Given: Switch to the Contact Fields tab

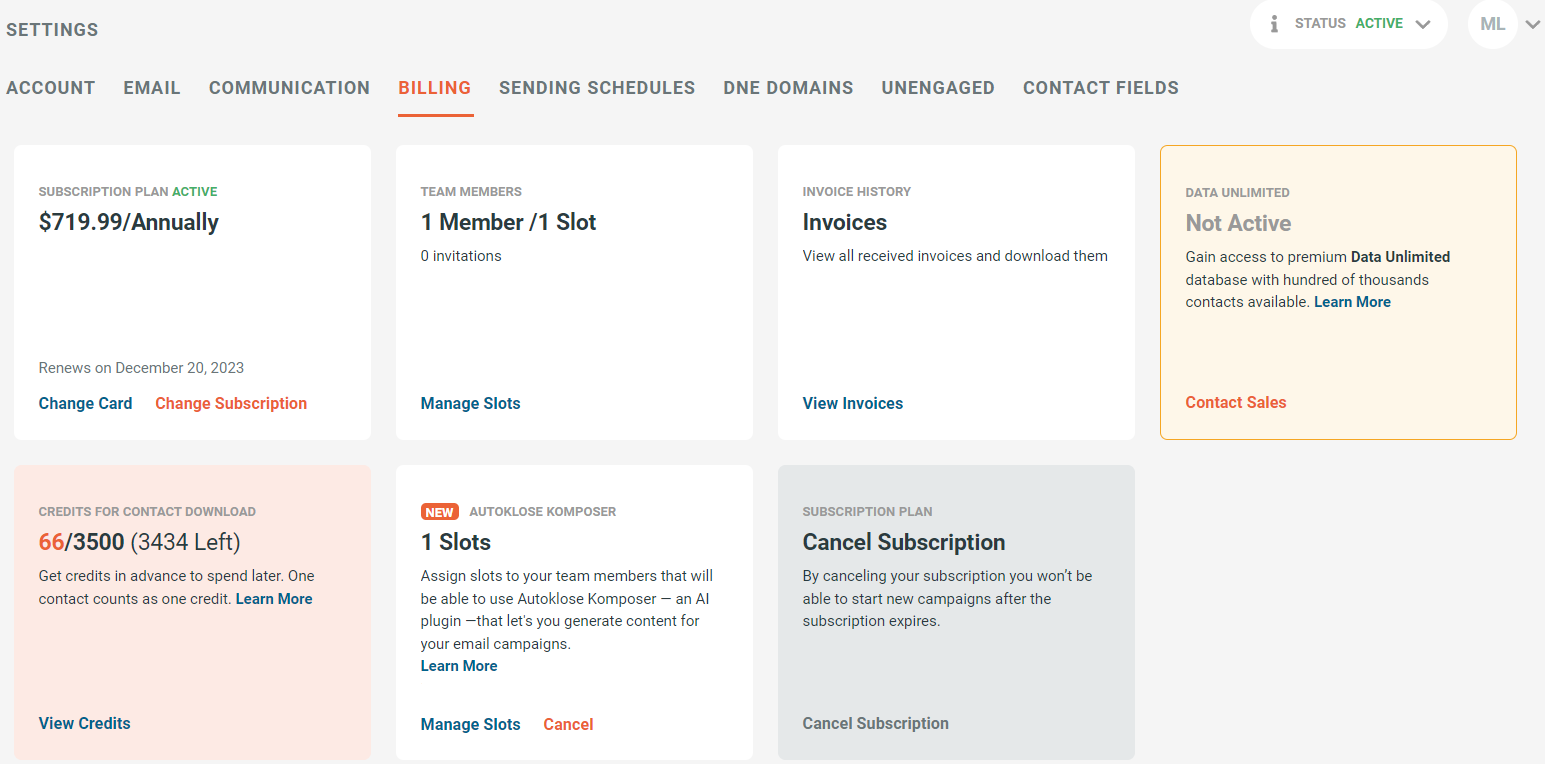Looking at the screenshot, I should [x=1101, y=88].
